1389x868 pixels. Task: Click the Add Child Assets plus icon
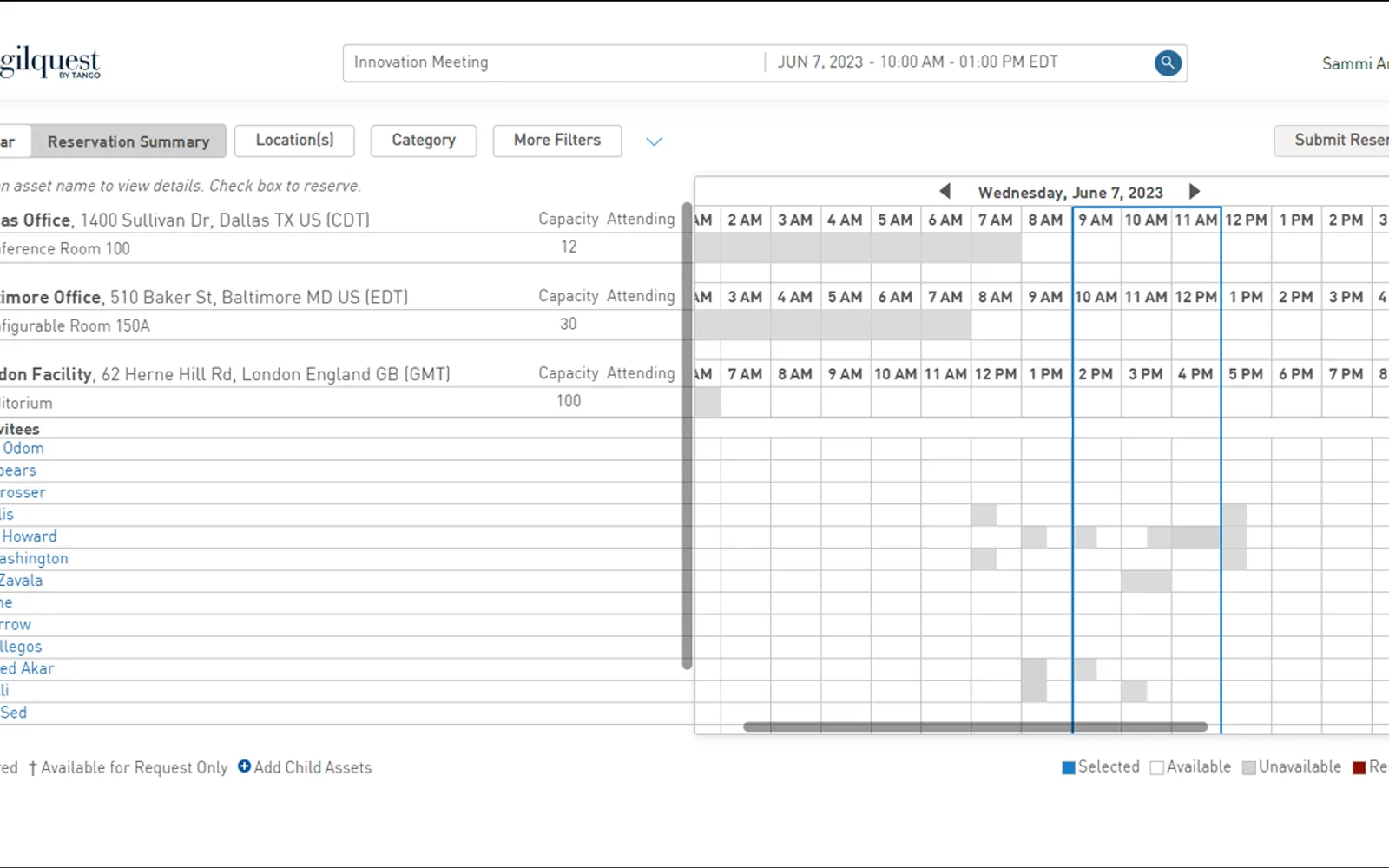(x=245, y=766)
